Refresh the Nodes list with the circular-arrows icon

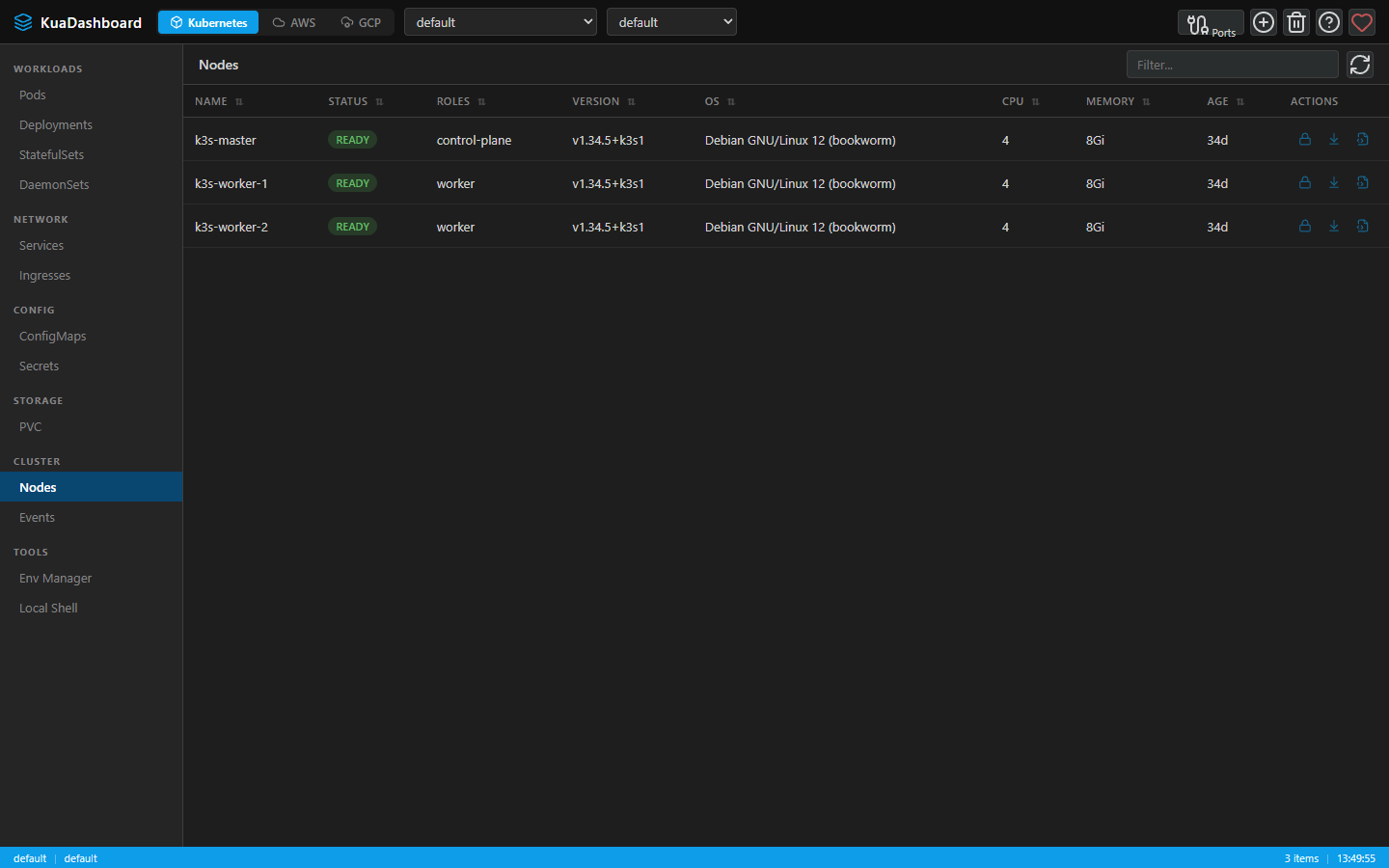1360,65
